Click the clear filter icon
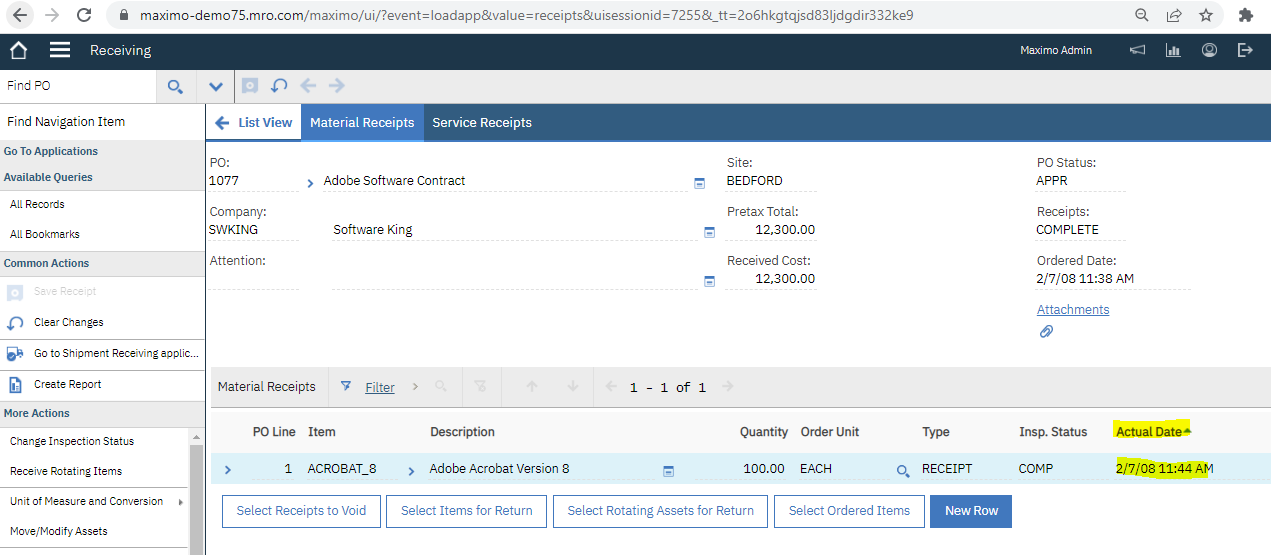 pyautogui.click(x=480, y=386)
